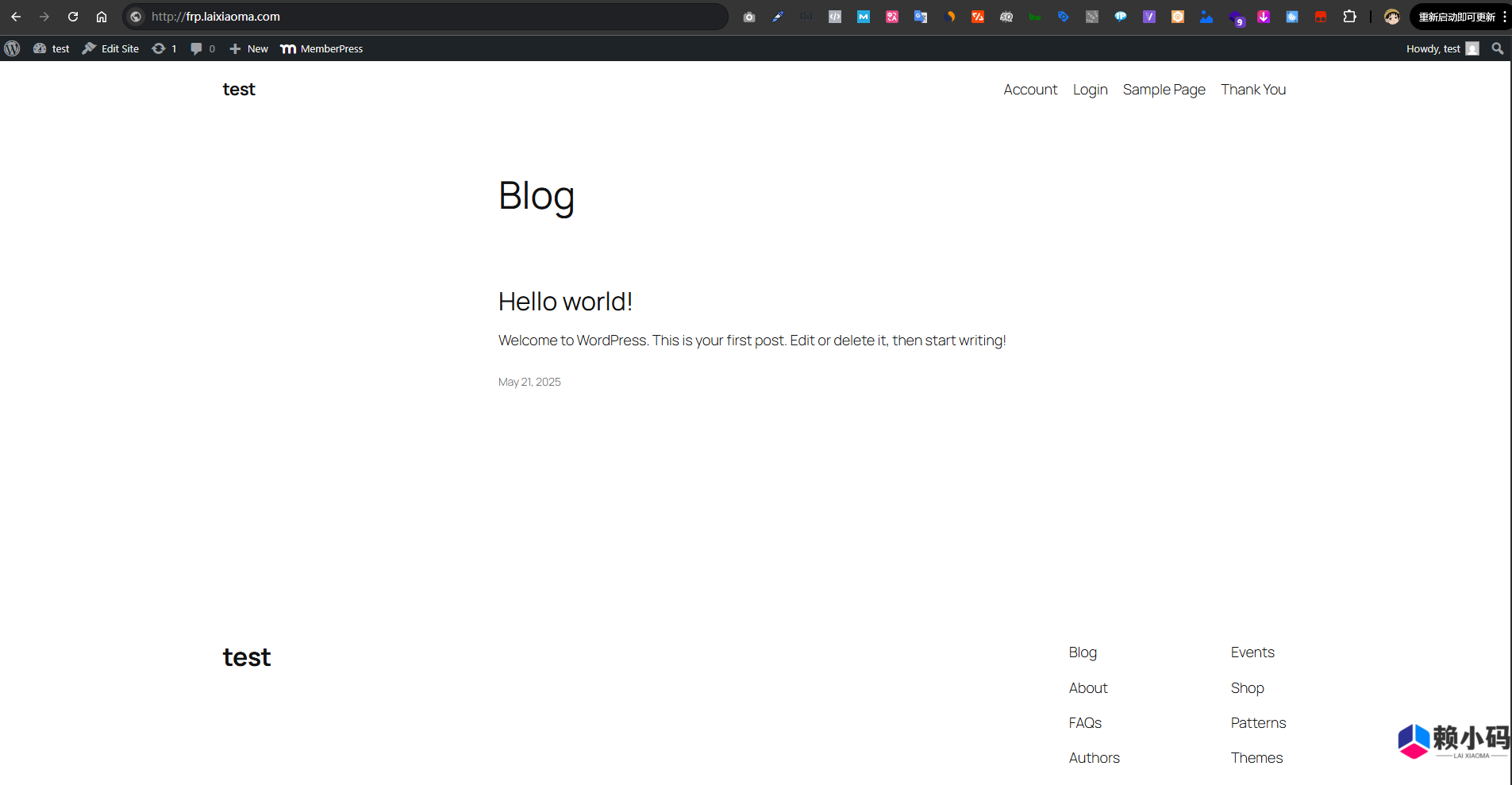Expand the Howdy, test account menu

(1441, 48)
